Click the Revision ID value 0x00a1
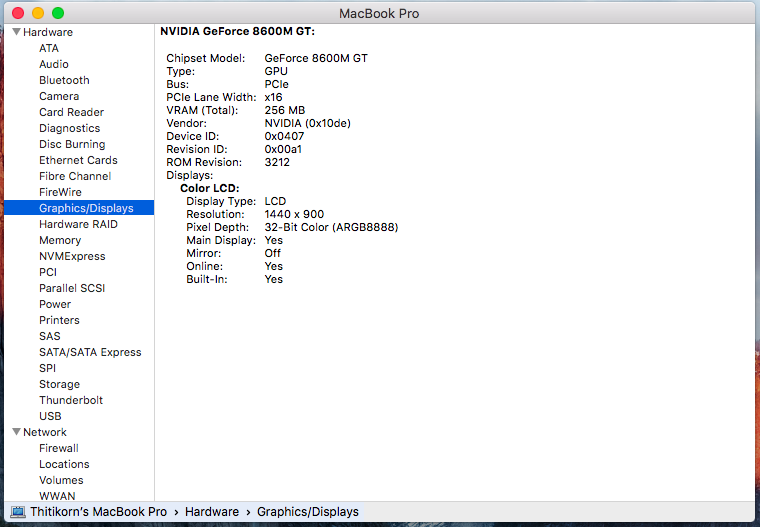Viewport: 760px width, 527px height. click(x=283, y=149)
